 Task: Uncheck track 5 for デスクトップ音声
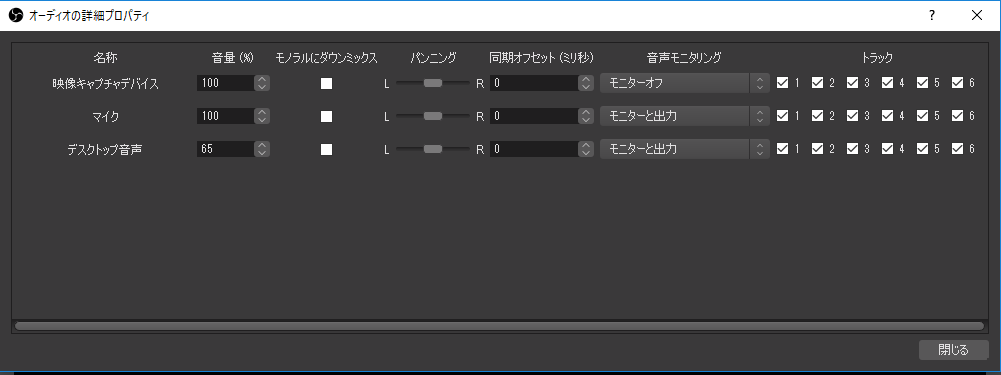922,148
